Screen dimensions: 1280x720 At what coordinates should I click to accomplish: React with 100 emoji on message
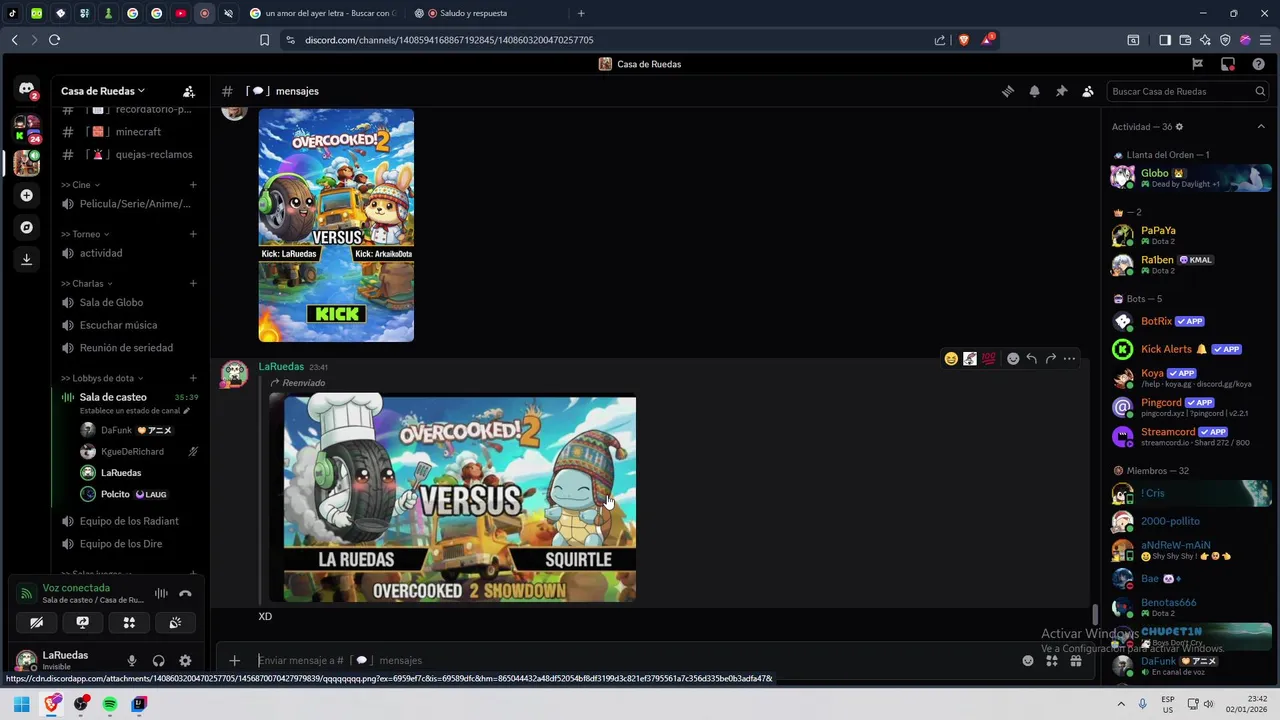[989, 359]
